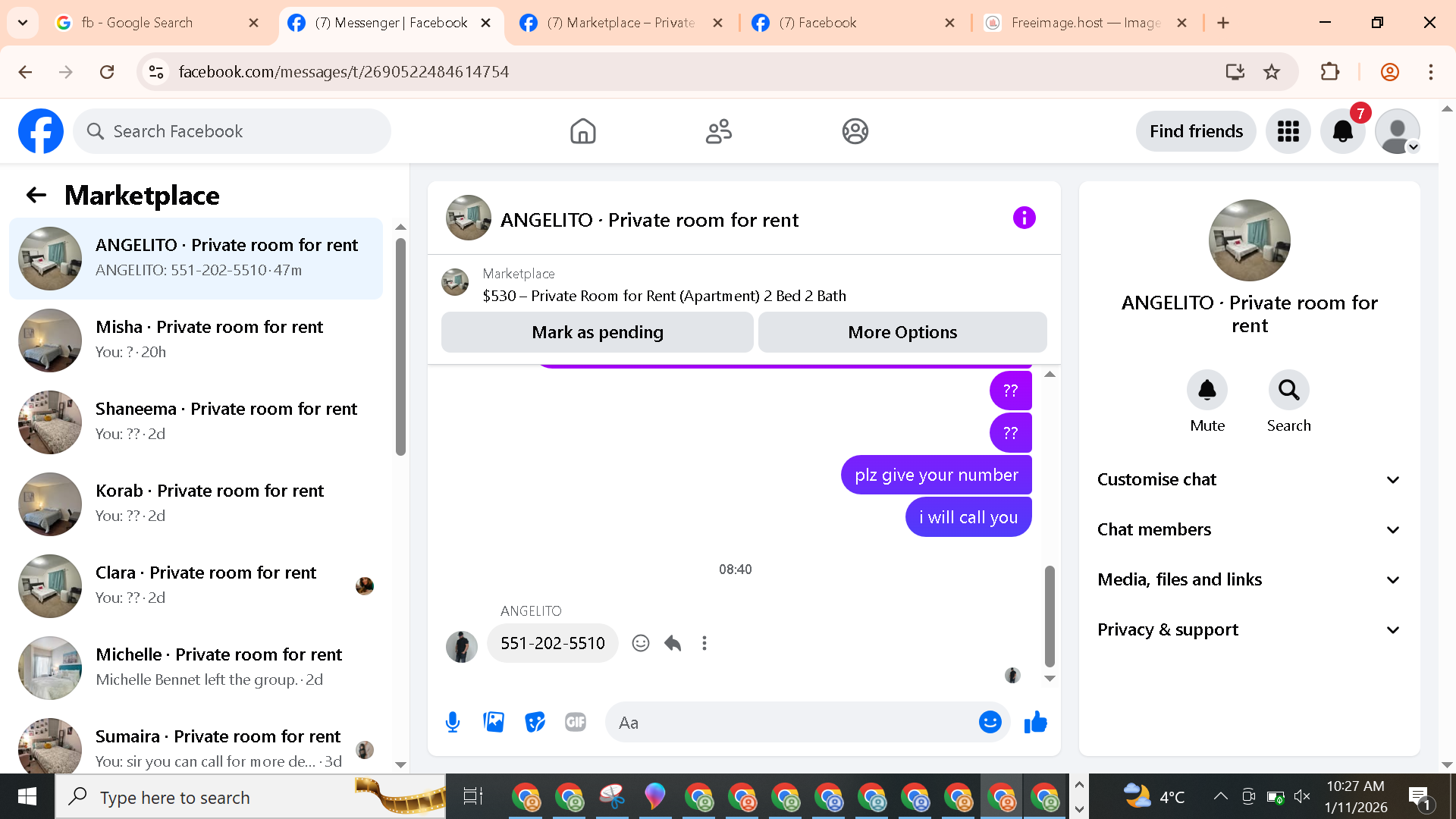
Task: Open a new browser tab
Action: (x=1223, y=23)
